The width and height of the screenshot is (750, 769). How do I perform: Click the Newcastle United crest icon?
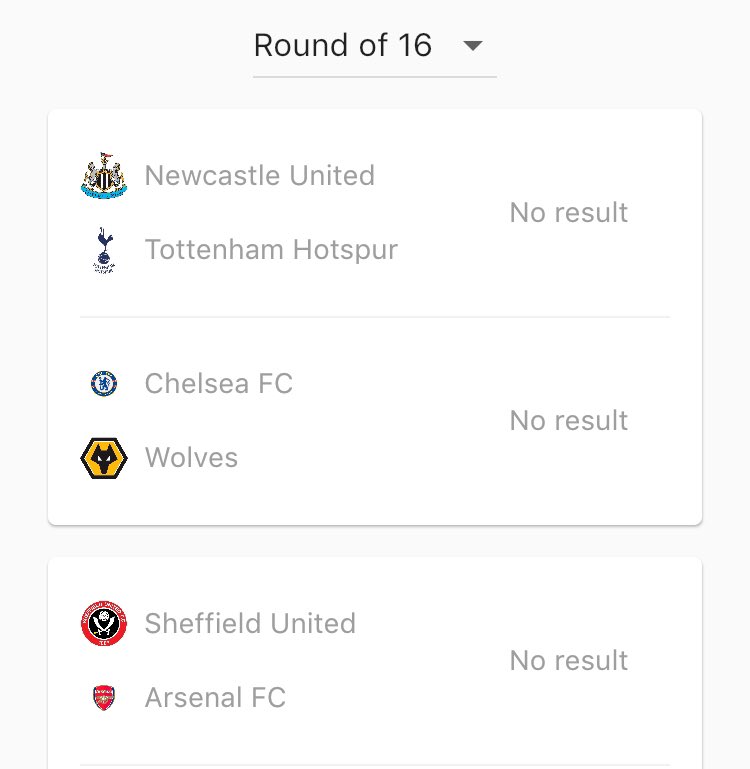(104, 176)
